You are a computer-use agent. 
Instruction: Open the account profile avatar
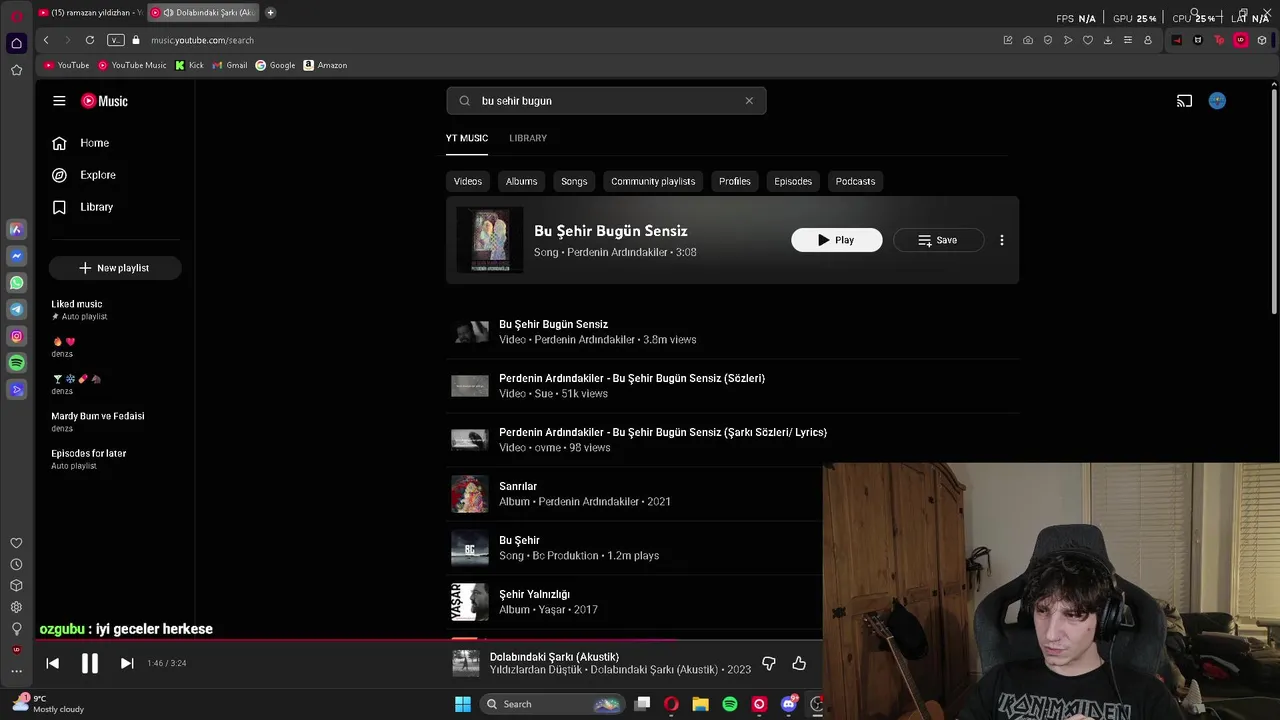(x=1217, y=101)
